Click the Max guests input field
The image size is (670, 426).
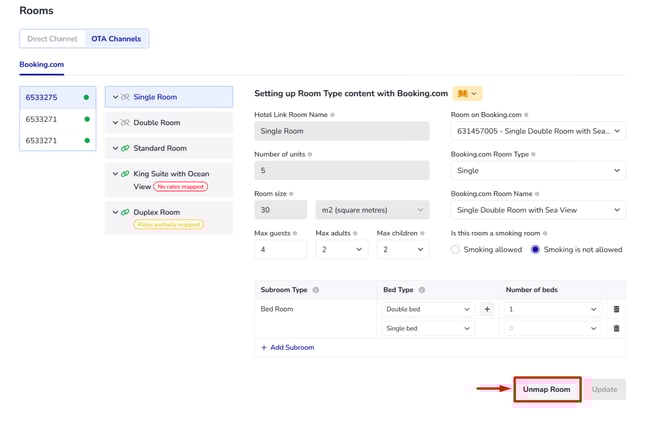tap(279, 249)
